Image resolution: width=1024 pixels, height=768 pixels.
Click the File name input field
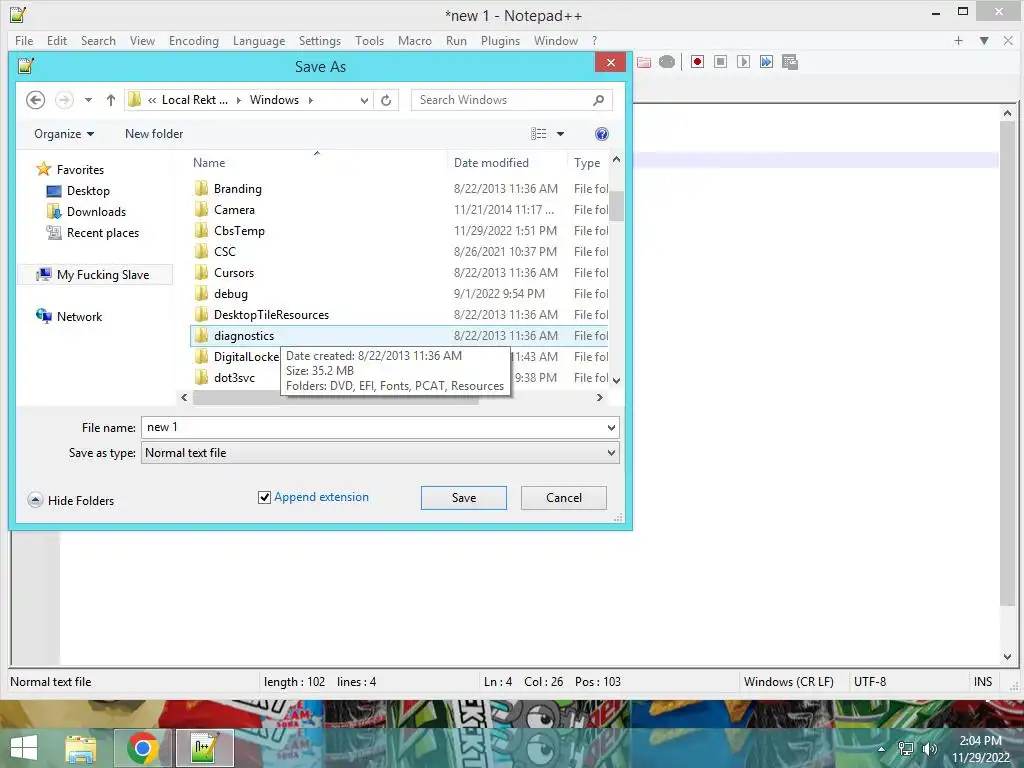coord(374,428)
